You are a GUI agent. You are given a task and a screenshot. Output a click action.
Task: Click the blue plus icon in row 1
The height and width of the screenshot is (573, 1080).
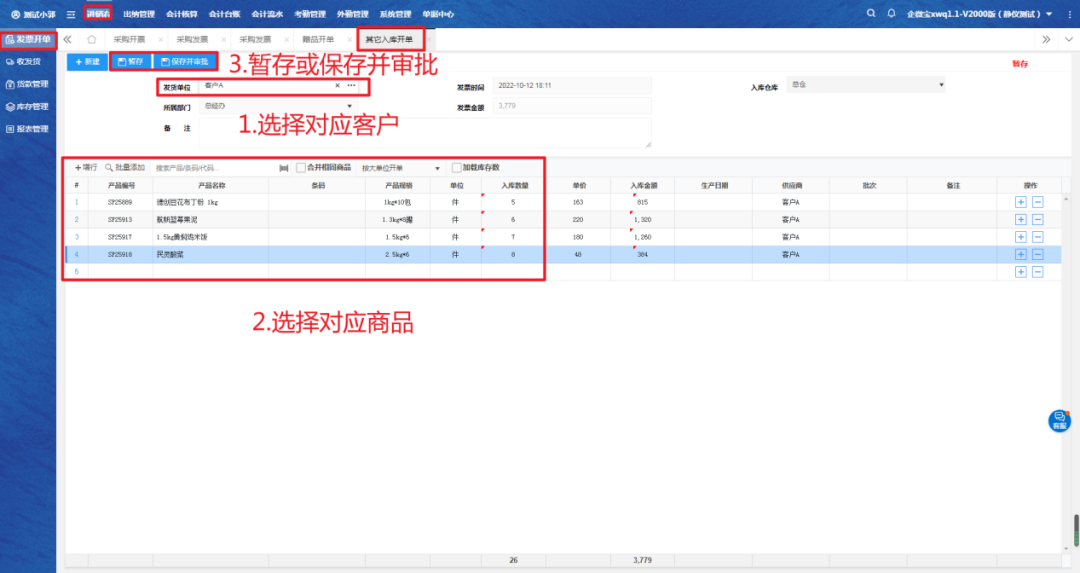1021,202
